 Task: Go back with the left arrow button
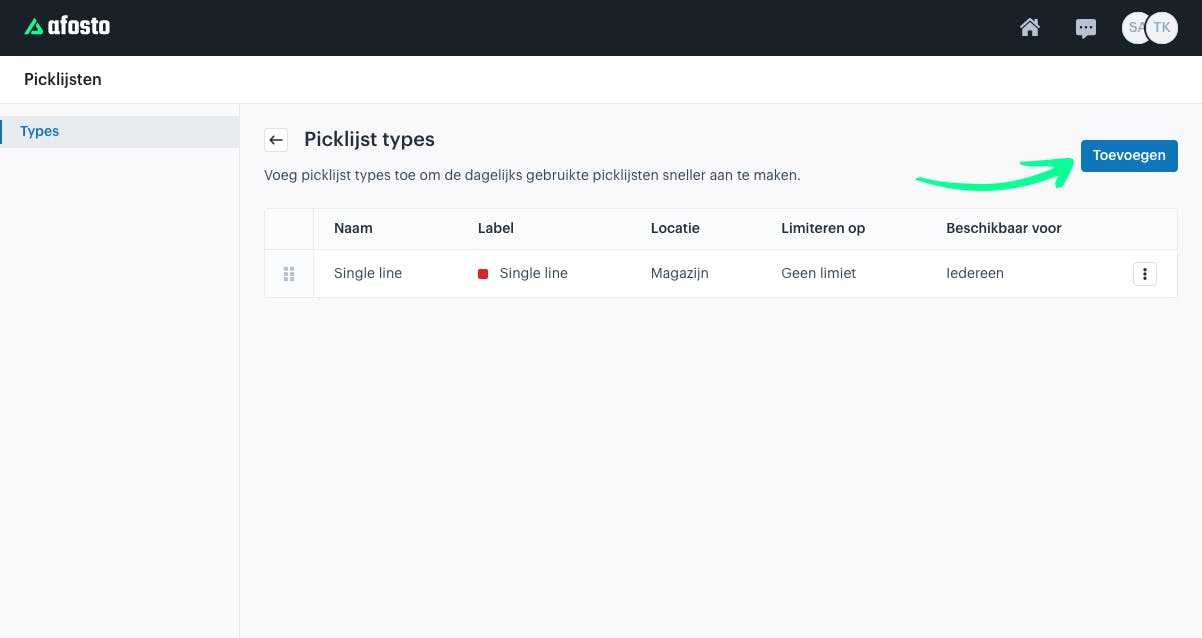[x=277, y=140]
